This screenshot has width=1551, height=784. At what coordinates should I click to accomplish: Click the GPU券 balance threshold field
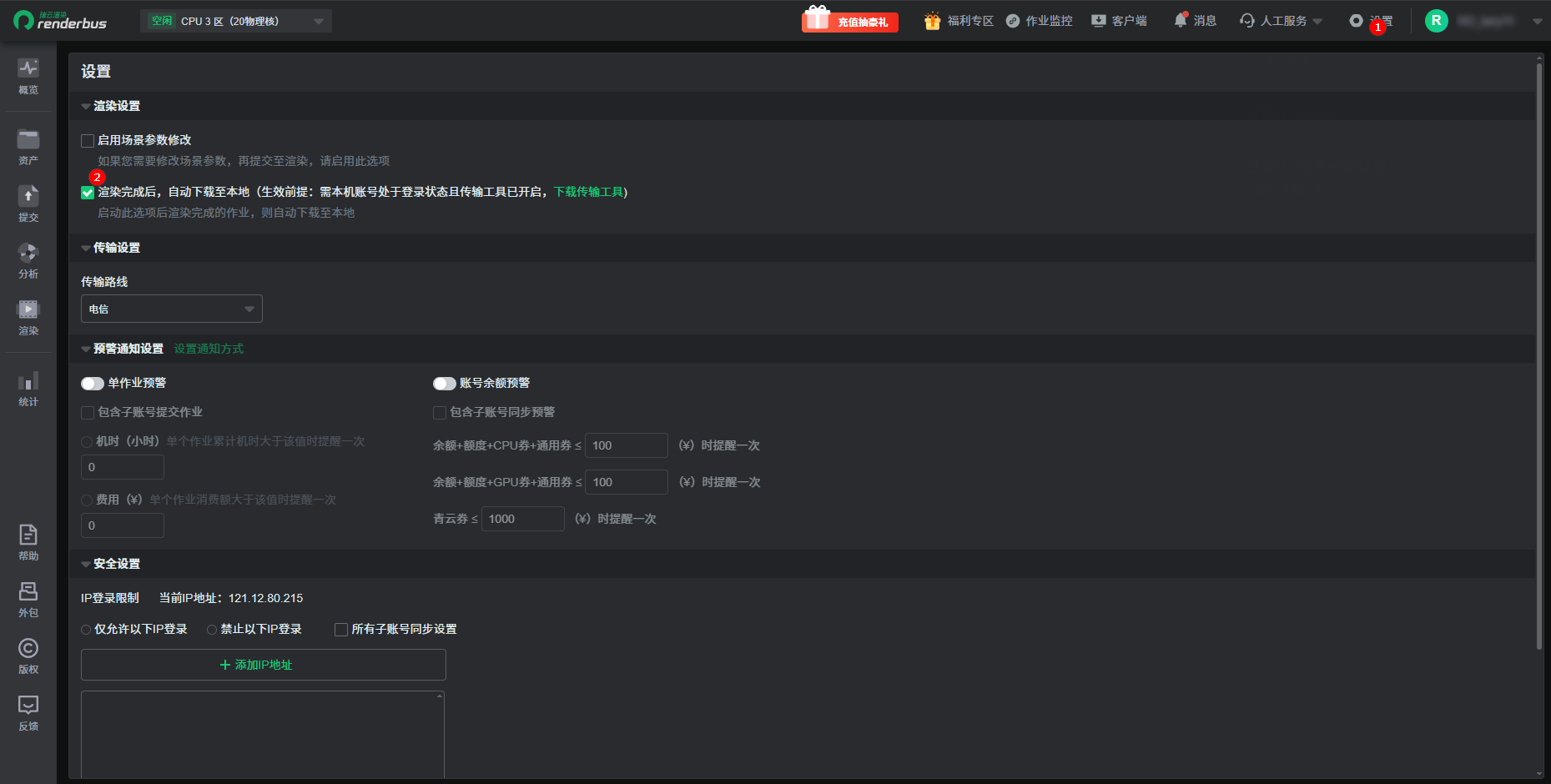[627, 482]
